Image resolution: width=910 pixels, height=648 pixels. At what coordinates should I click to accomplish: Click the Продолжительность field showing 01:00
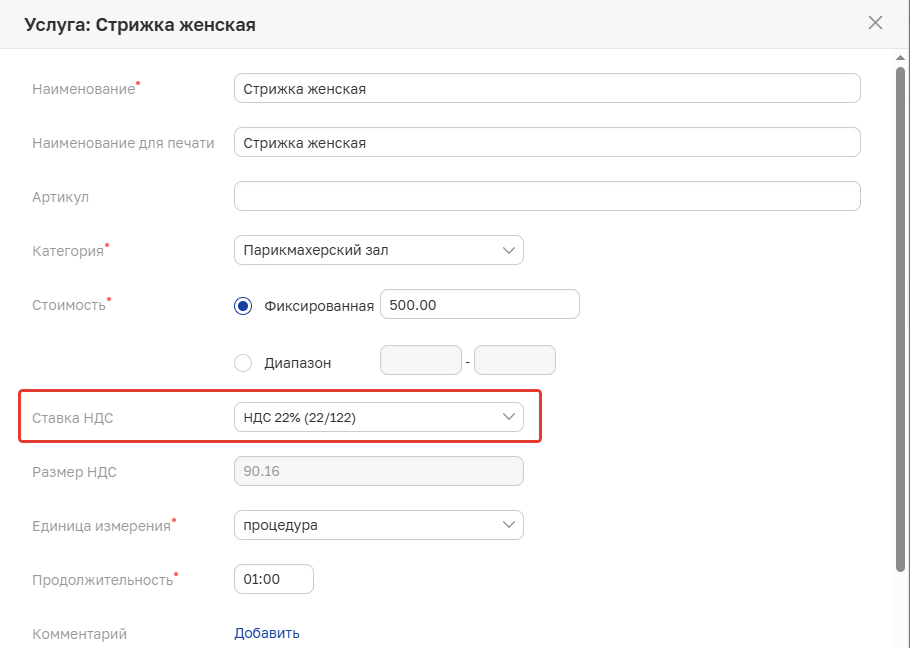point(273,579)
